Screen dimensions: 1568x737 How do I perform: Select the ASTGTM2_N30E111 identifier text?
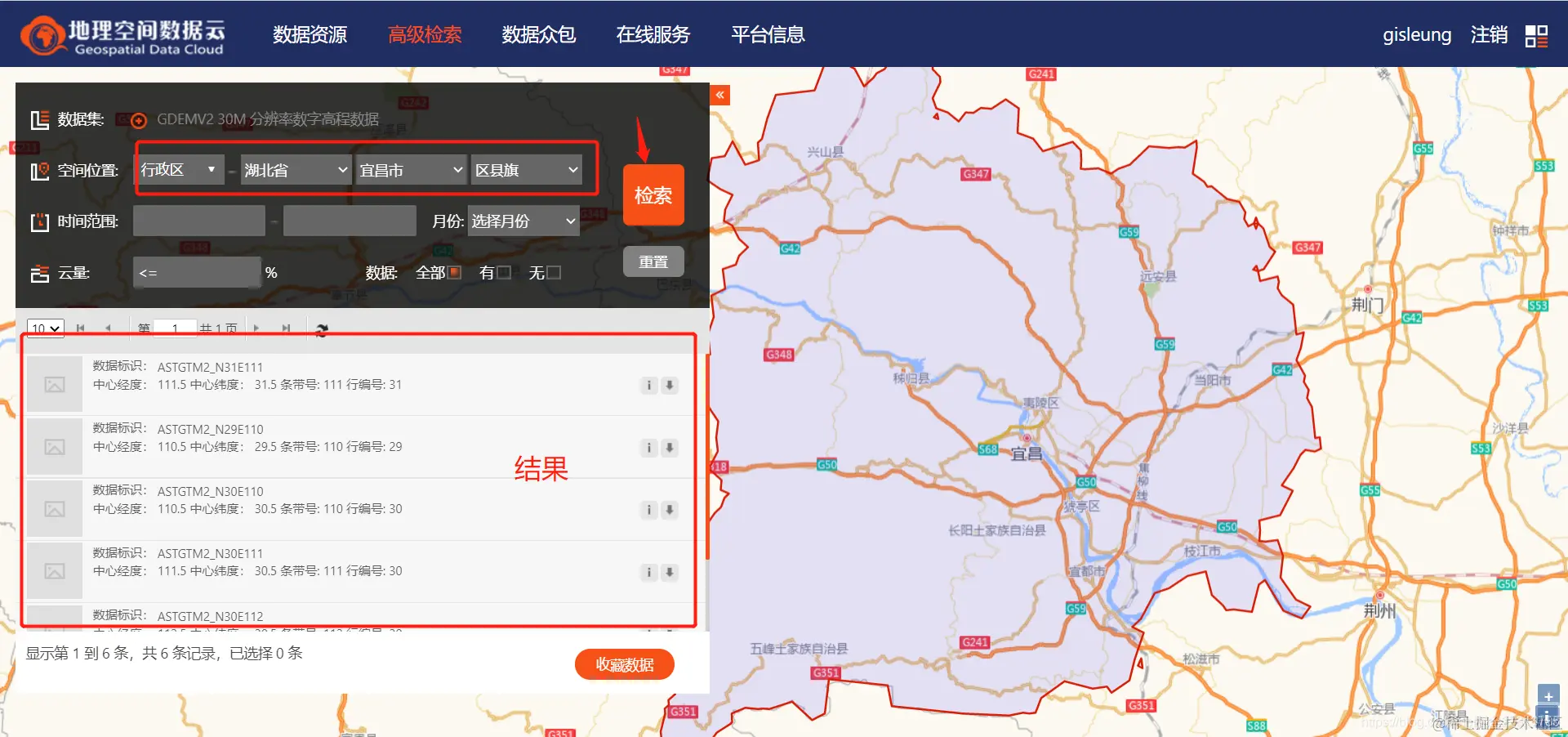click(210, 553)
